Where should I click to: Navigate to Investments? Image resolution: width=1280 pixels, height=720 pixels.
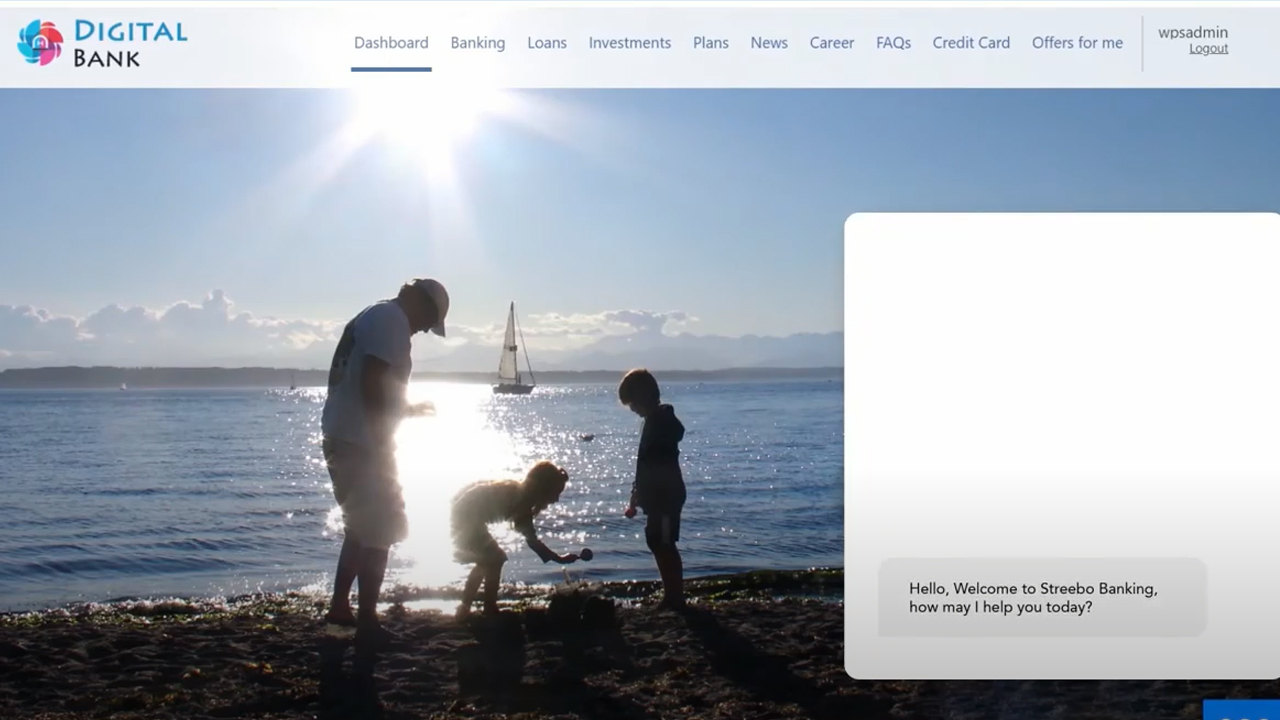[629, 43]
